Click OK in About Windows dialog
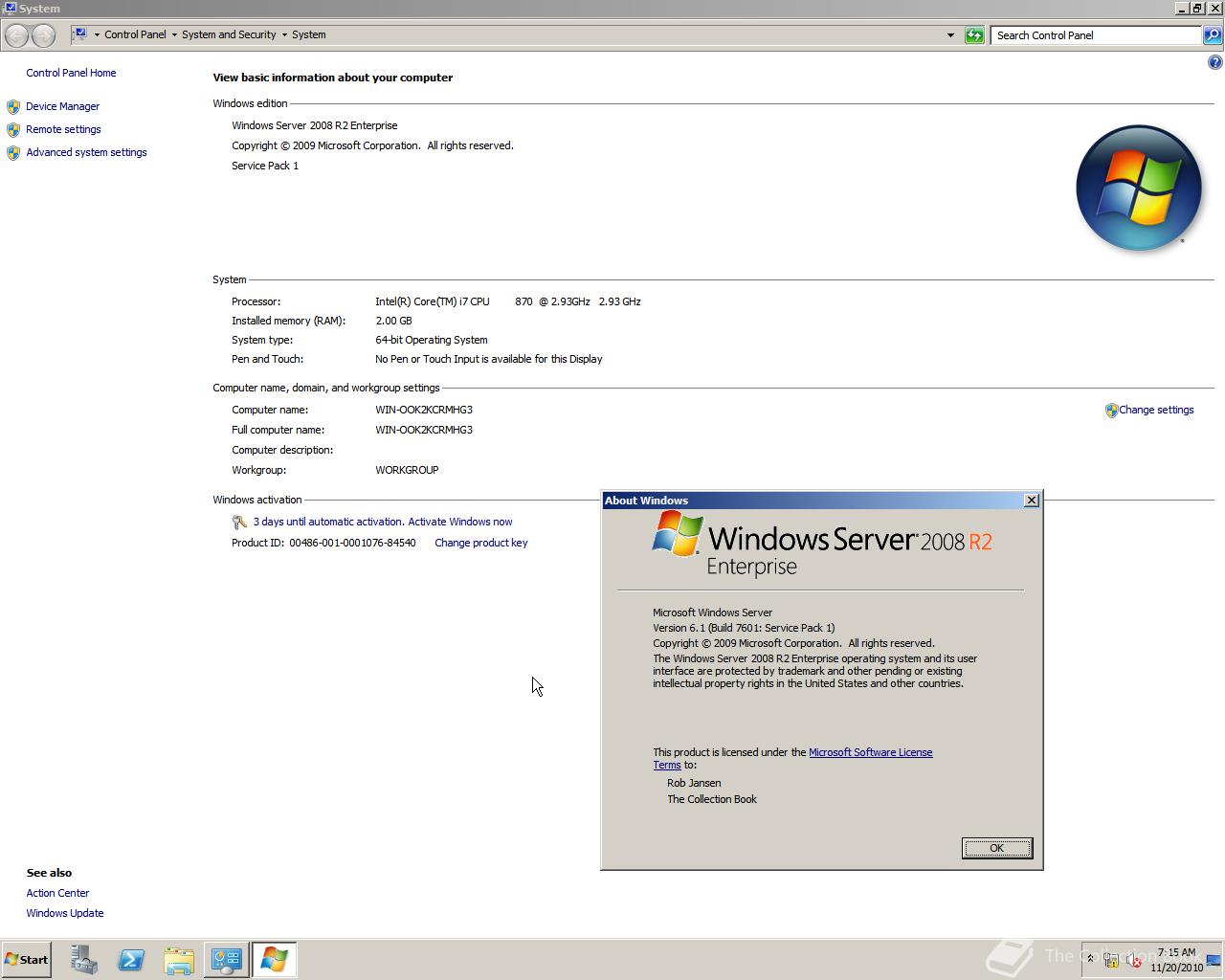The image size is (1225, 980). click(996, 848)
